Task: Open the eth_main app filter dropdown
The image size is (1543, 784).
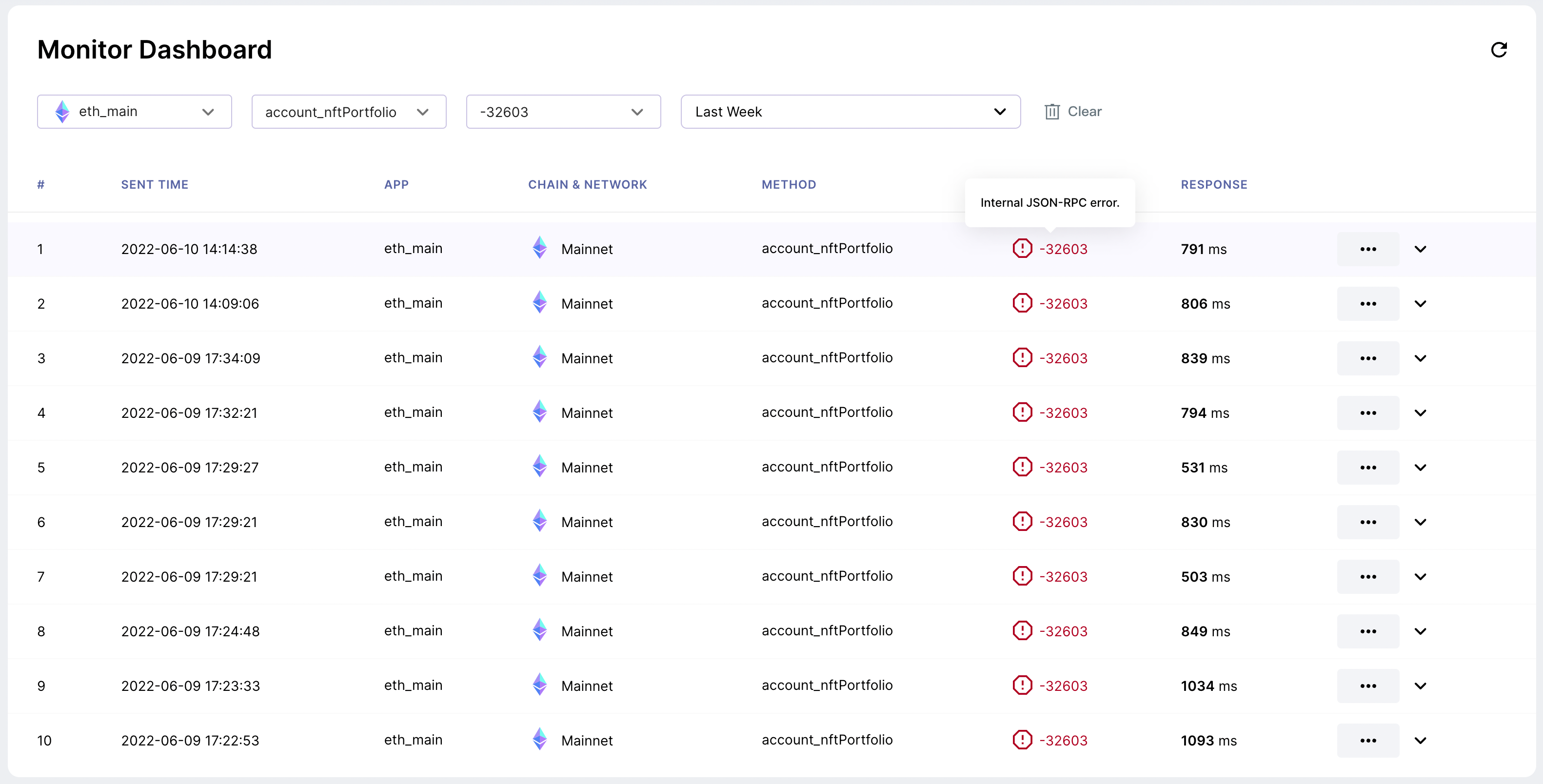Action: [x=134, y=111]
